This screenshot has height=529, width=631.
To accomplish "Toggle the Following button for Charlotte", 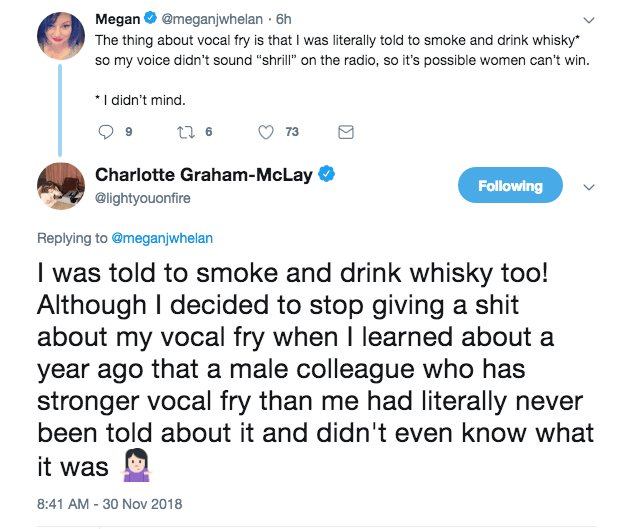I will point(510,186).
